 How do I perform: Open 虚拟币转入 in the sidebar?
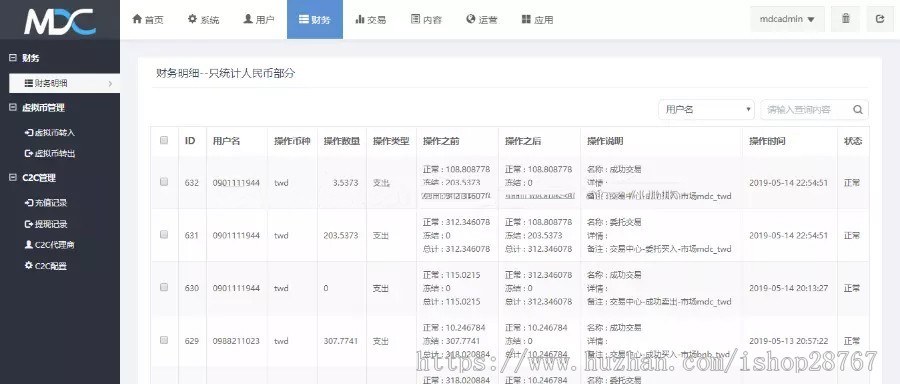coord(49,133)
